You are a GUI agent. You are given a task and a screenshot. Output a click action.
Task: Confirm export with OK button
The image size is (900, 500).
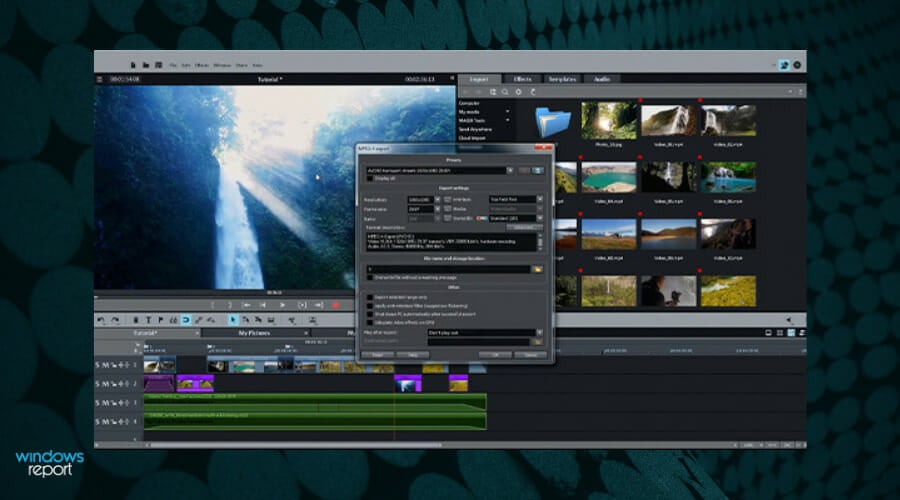pyautogui.click(x=495, y=355)
